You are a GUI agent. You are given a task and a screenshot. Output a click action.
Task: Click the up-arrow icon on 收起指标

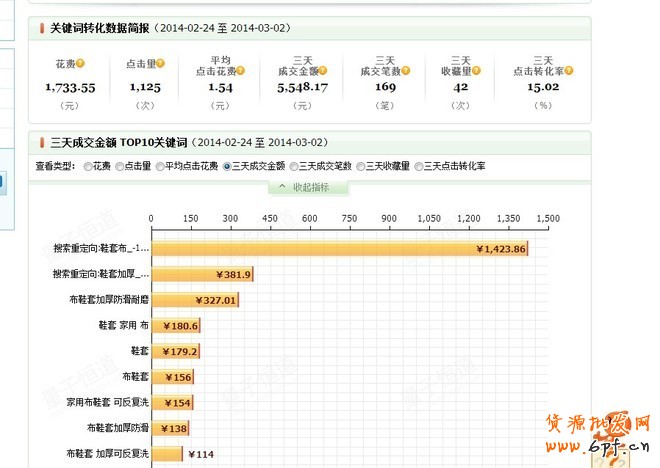[283, 187]
